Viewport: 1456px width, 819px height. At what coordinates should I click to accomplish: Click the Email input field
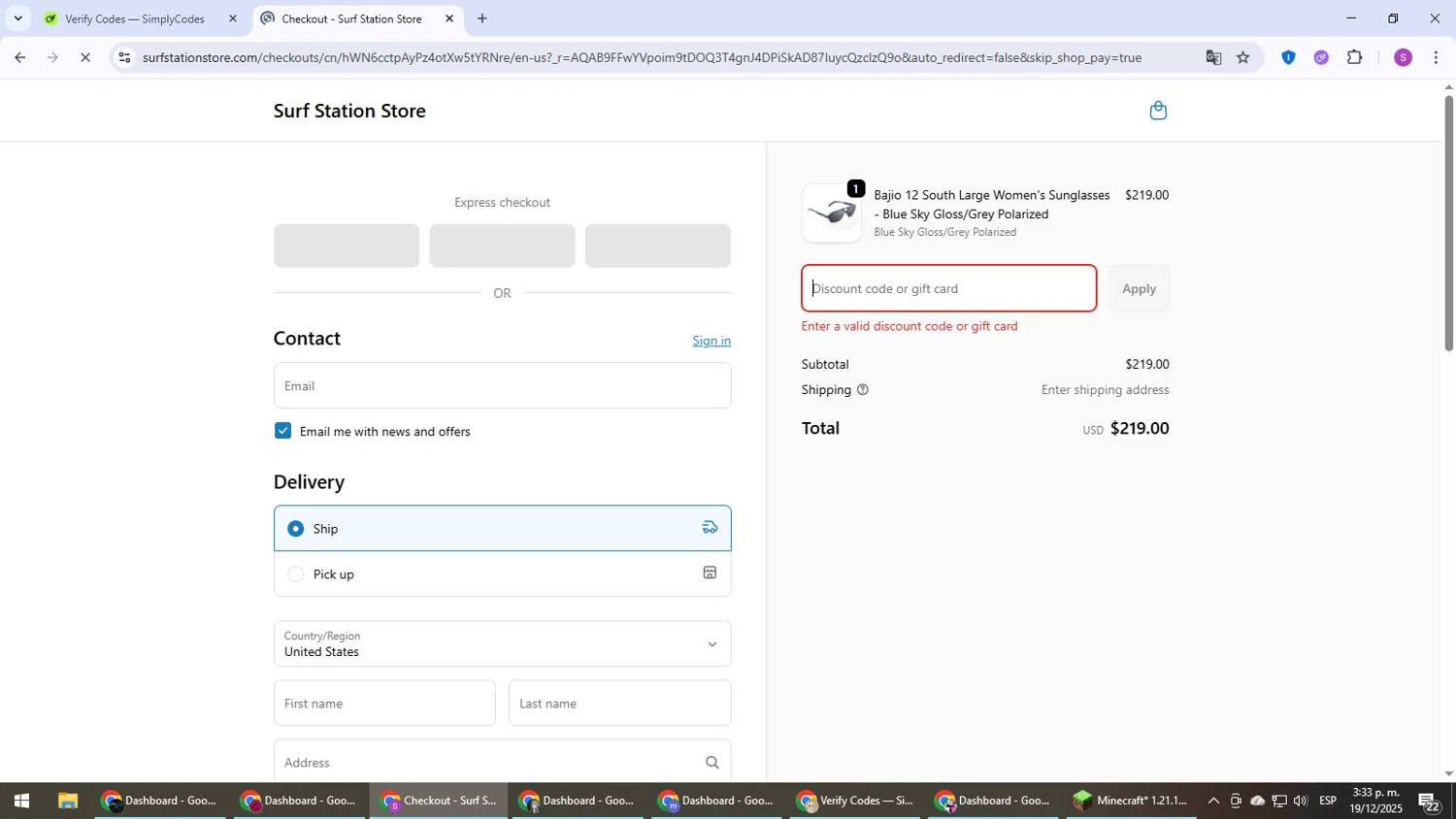click(x=502, y=385)
